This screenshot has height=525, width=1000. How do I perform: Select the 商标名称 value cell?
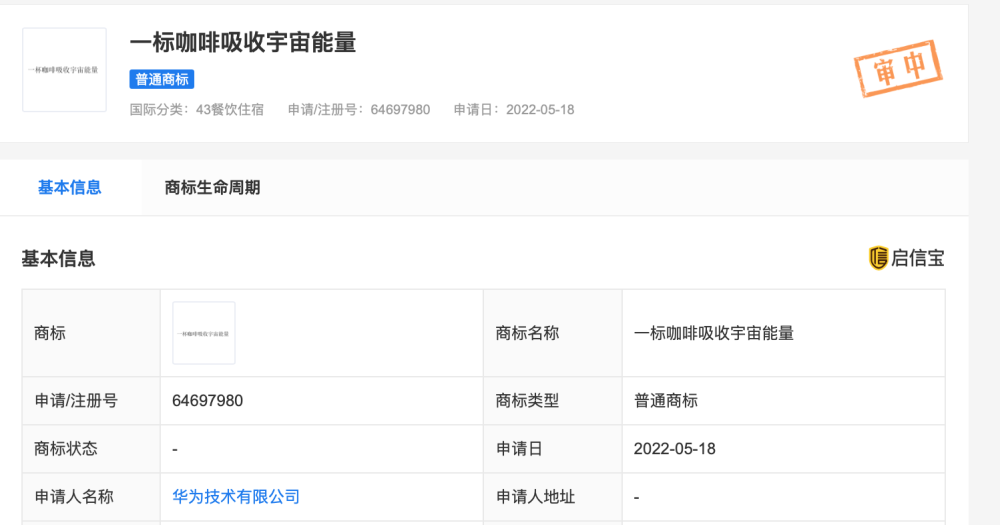[x=783, y=333]
